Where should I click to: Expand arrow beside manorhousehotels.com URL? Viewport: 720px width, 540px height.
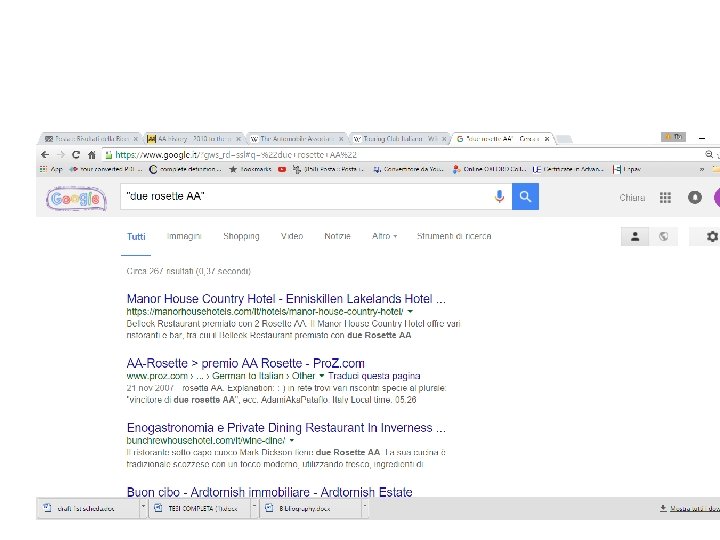[410, 311]
